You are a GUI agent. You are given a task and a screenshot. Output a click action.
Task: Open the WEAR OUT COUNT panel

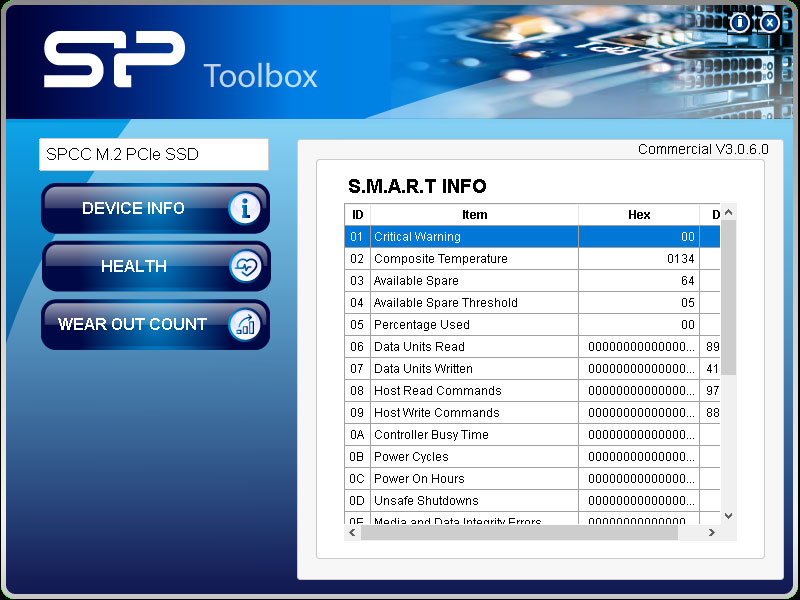coord(155,324)
